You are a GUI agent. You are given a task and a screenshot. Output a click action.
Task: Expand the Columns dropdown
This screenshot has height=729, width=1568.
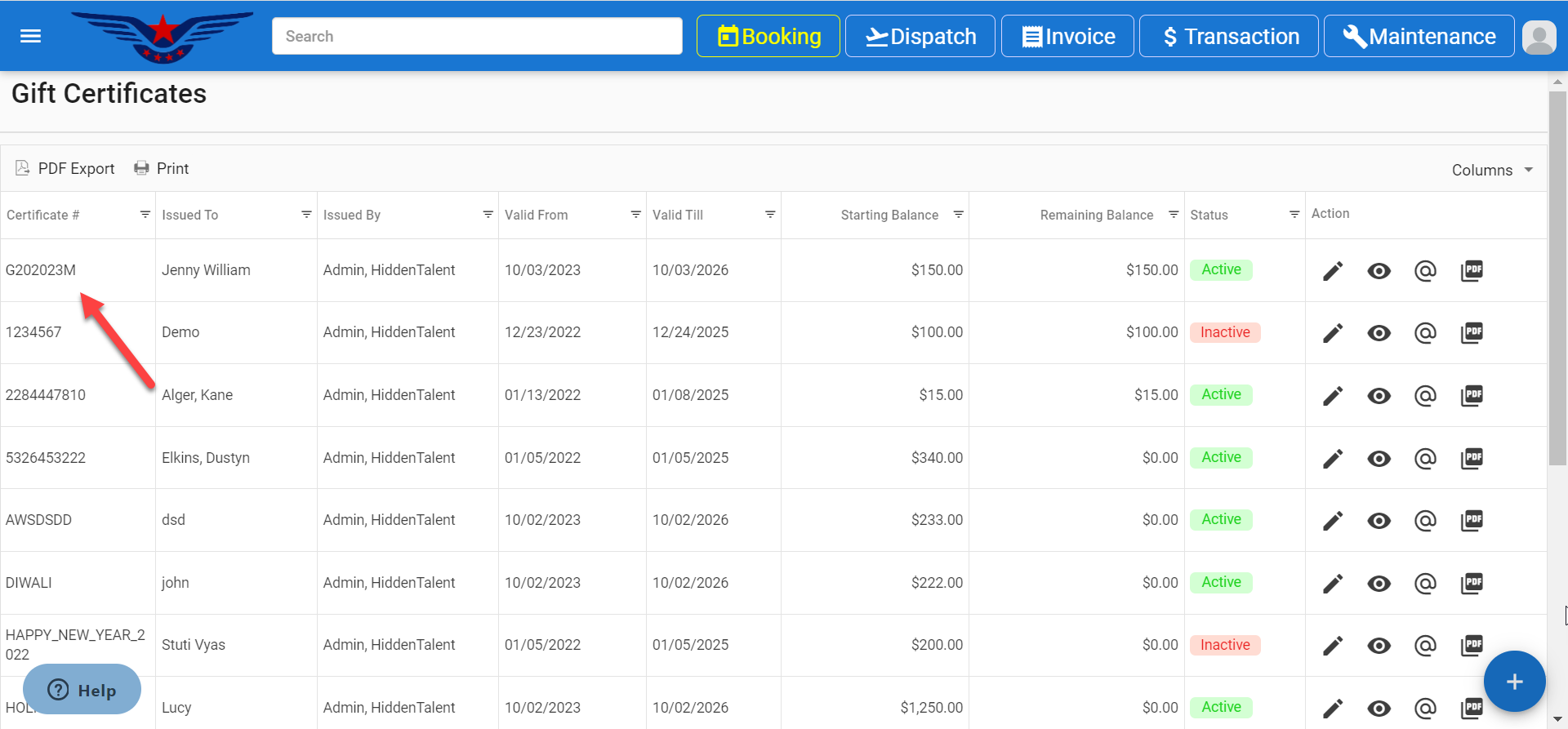[x=1492, y=170]
